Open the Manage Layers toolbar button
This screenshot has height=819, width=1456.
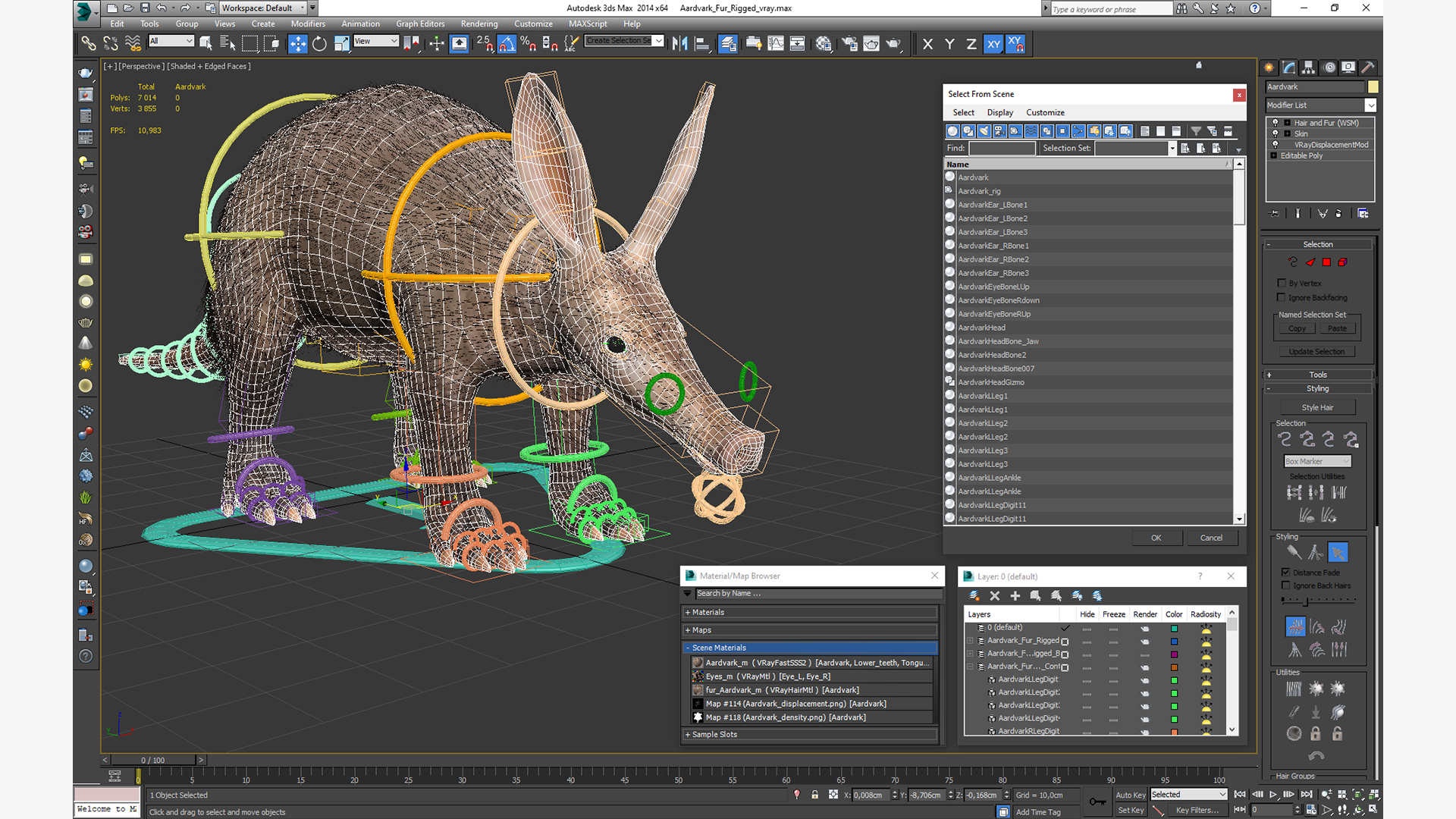pos(728,43)
